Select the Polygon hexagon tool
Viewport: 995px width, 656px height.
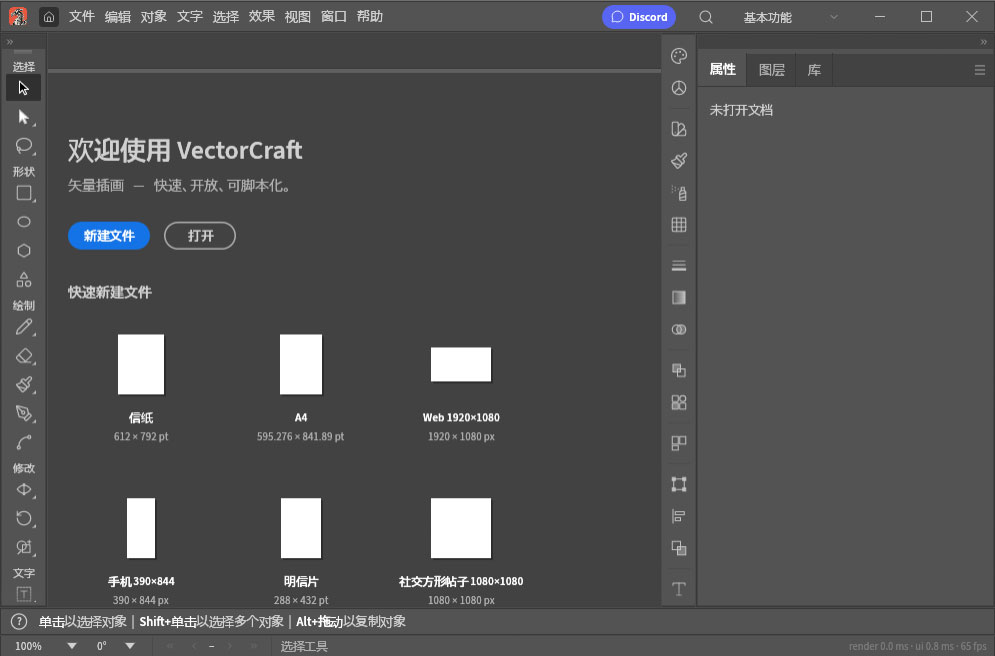click(23, 251)
